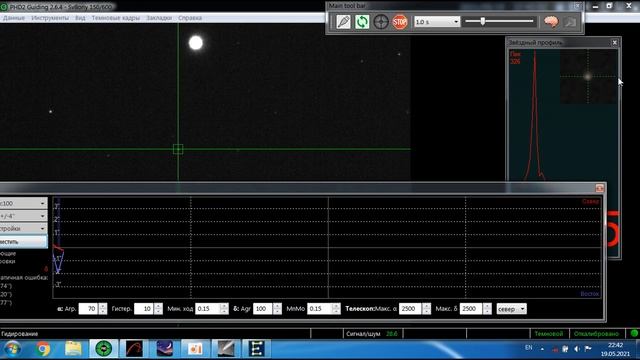Open the север declination mode dropdown
Image resolution: width=640 pixels, height=360 pixels.
pos(511,309)
